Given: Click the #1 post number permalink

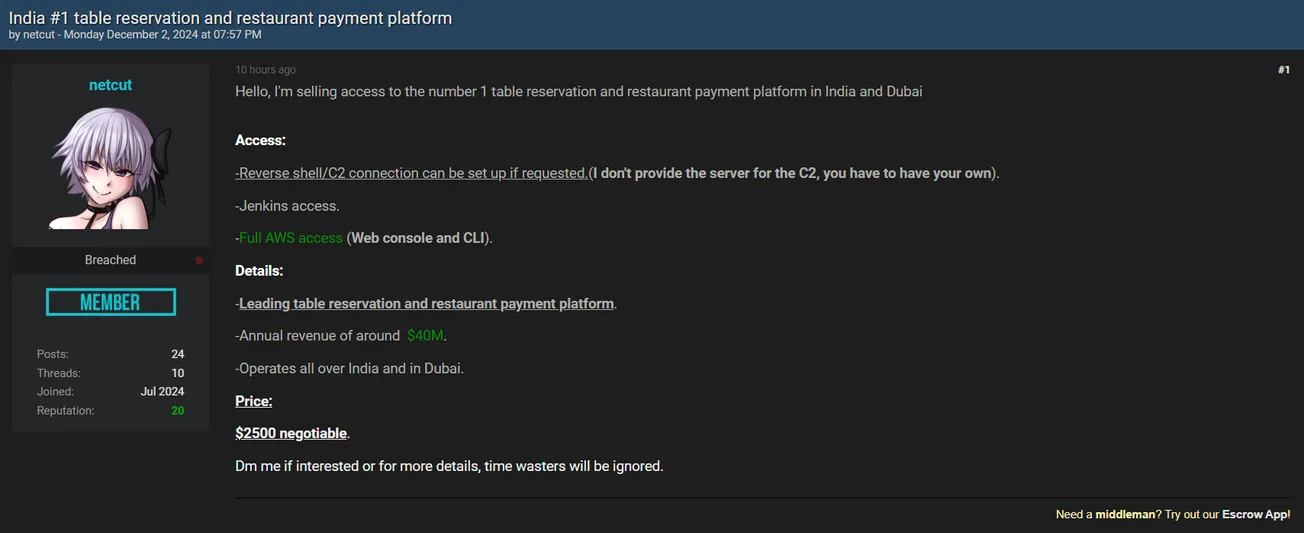Looking at the screenshot, I should (x=1283, y=70).
